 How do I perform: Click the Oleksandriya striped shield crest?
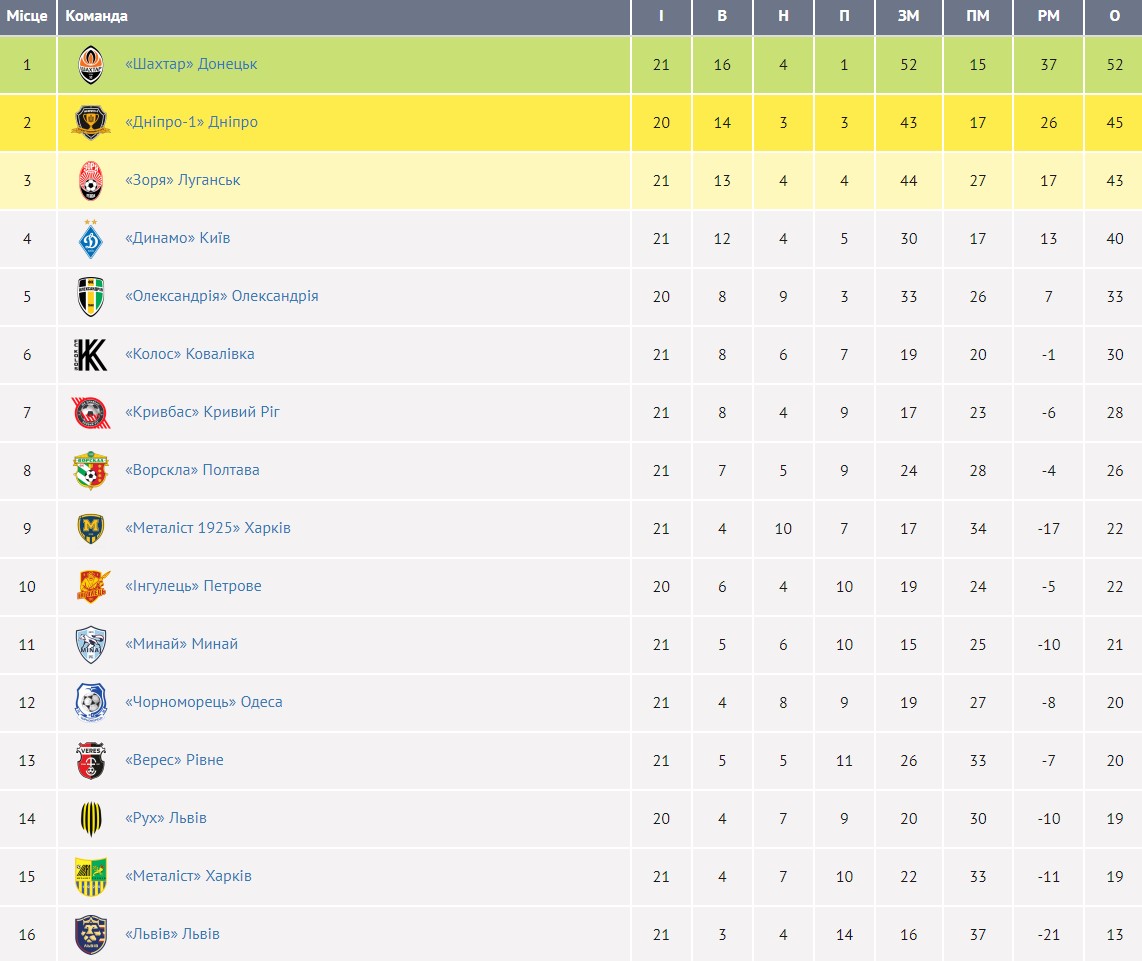pyautogui.click(x=91, y=297)
